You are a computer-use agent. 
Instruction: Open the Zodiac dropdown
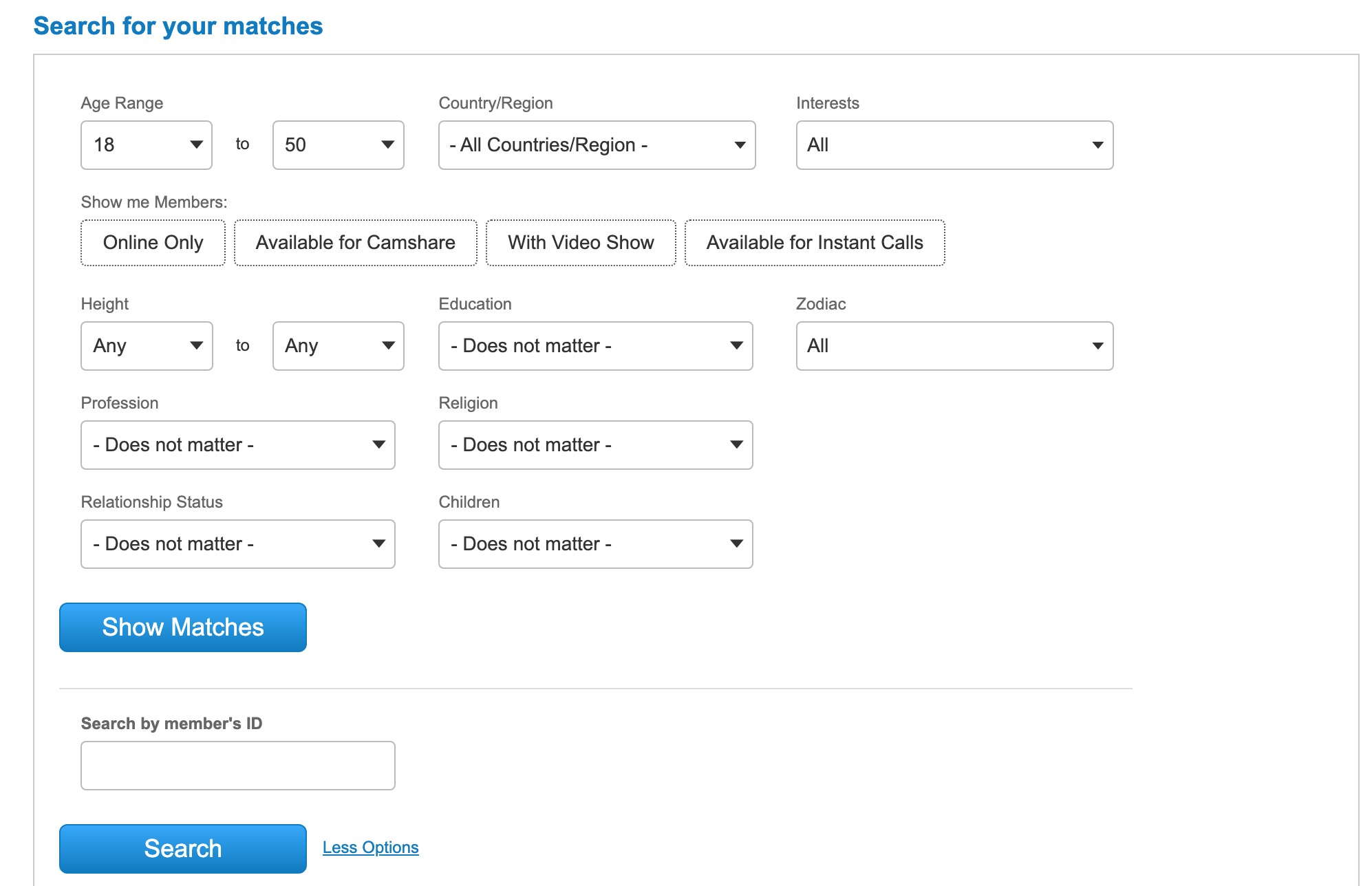pos(954,346)
